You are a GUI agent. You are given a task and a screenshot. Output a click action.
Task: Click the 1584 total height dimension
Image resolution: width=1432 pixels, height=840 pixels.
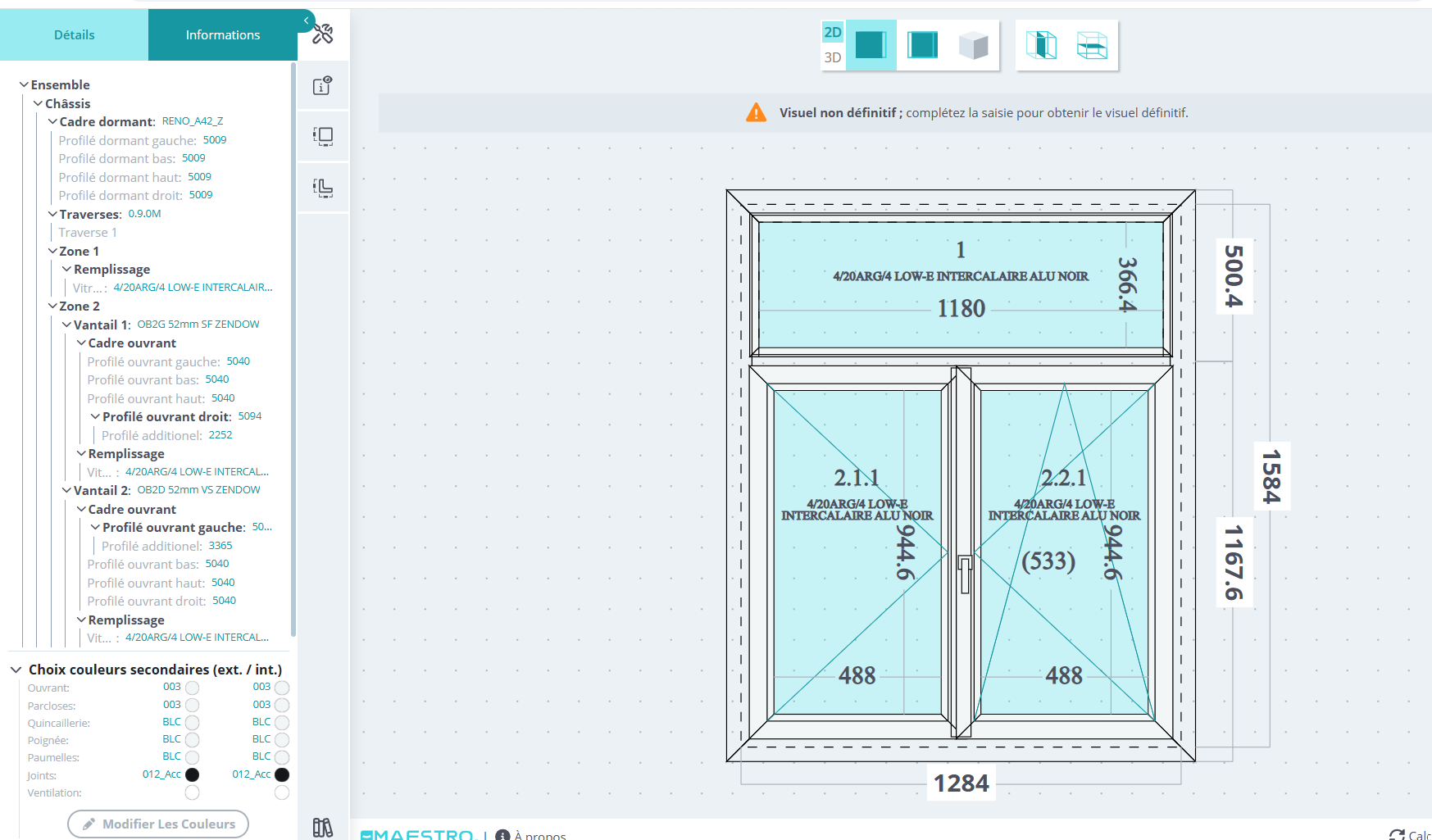point(1271,476)
